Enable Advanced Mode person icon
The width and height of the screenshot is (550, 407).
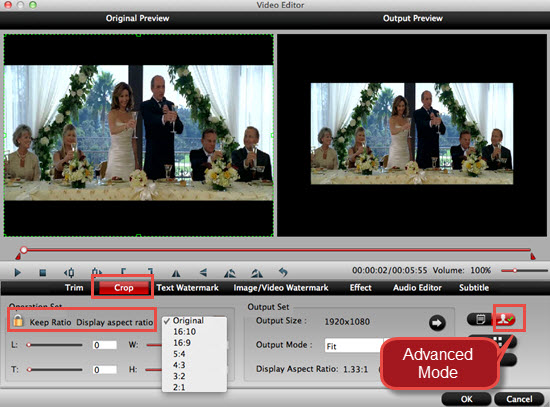click(506, 319)
